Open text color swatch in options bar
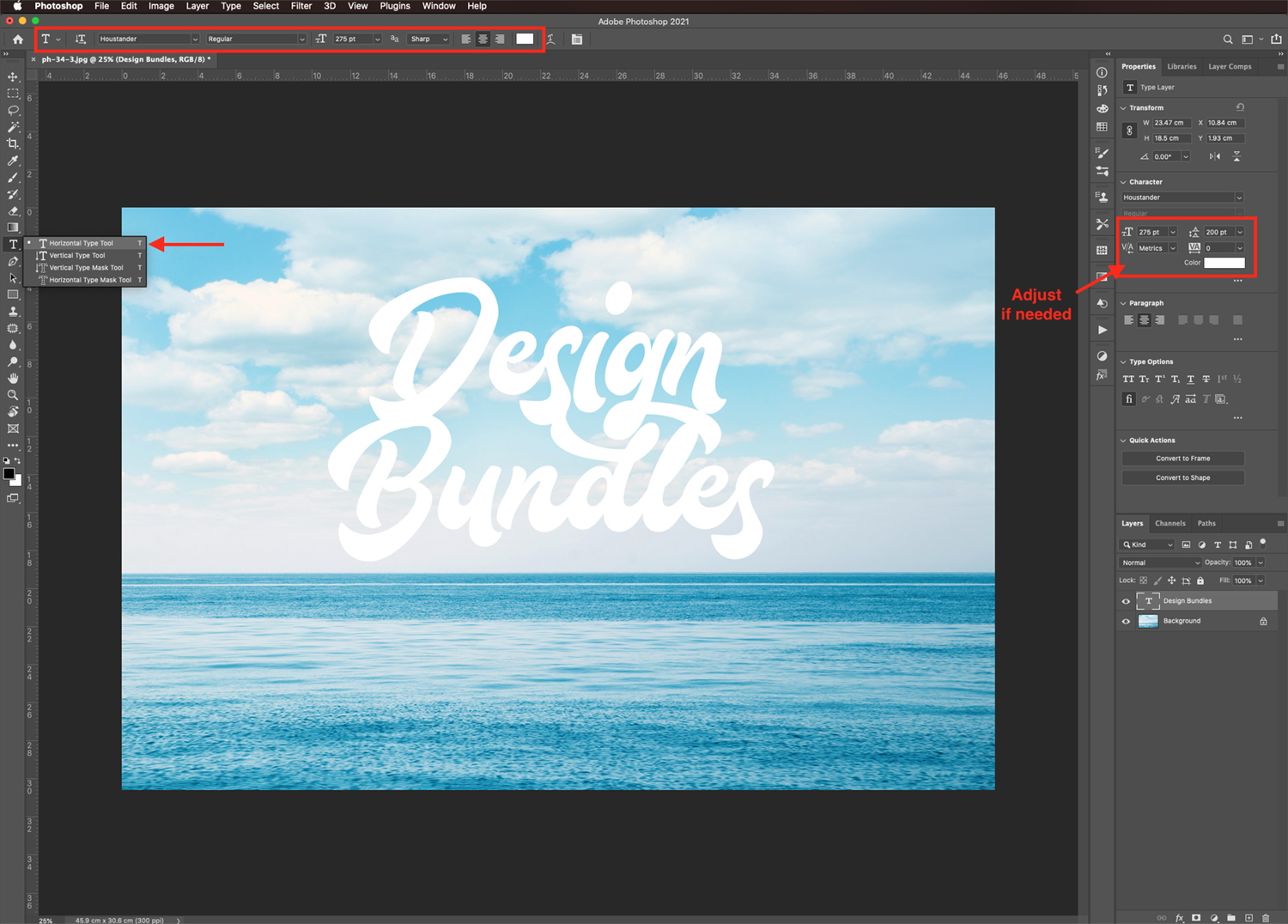Viewport: 1288px width, 924px height. click(525, 39)
